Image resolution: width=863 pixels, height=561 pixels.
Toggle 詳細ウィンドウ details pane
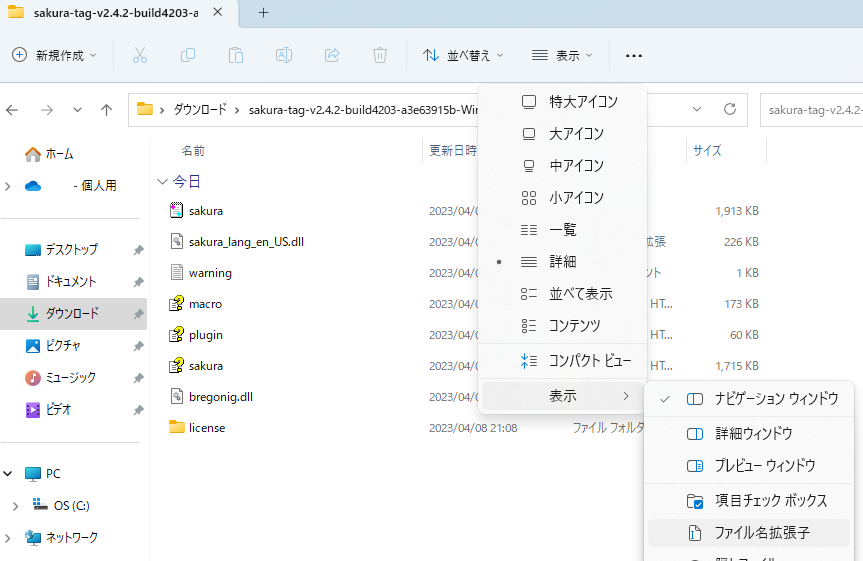click(749, 434)
